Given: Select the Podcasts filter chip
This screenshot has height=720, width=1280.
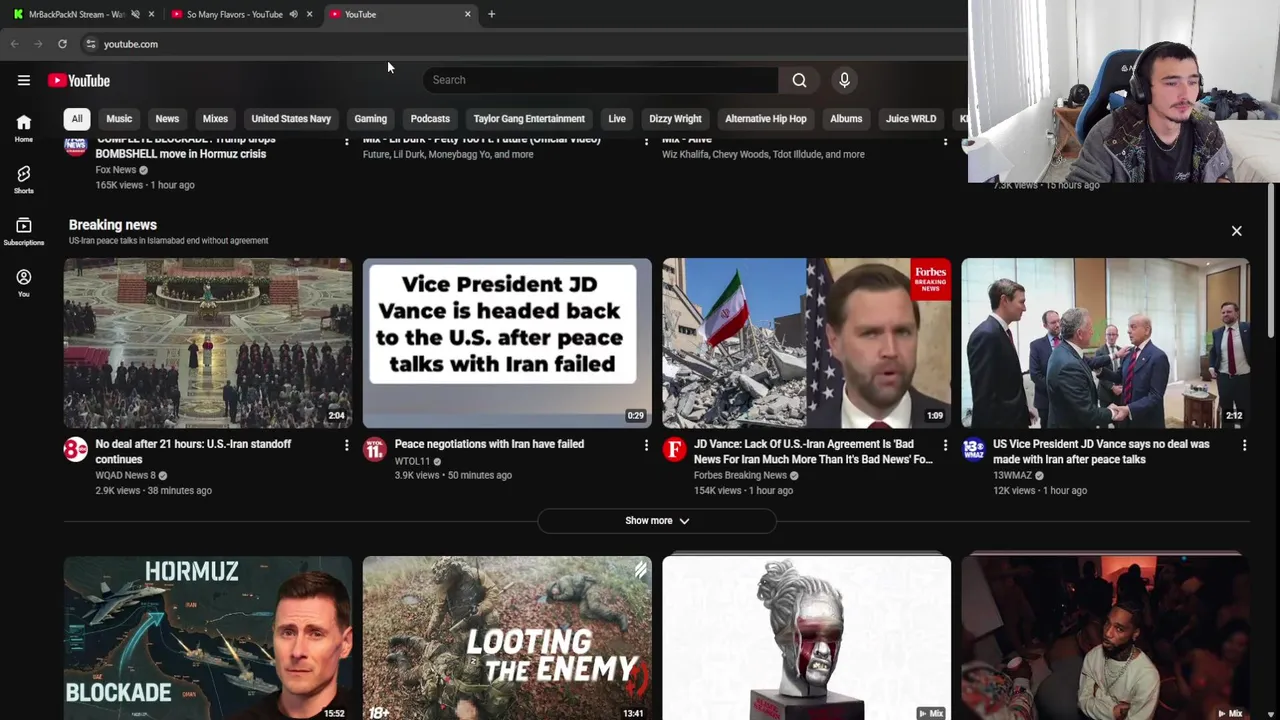Looking at the screenshot, I should click(430, 119).
